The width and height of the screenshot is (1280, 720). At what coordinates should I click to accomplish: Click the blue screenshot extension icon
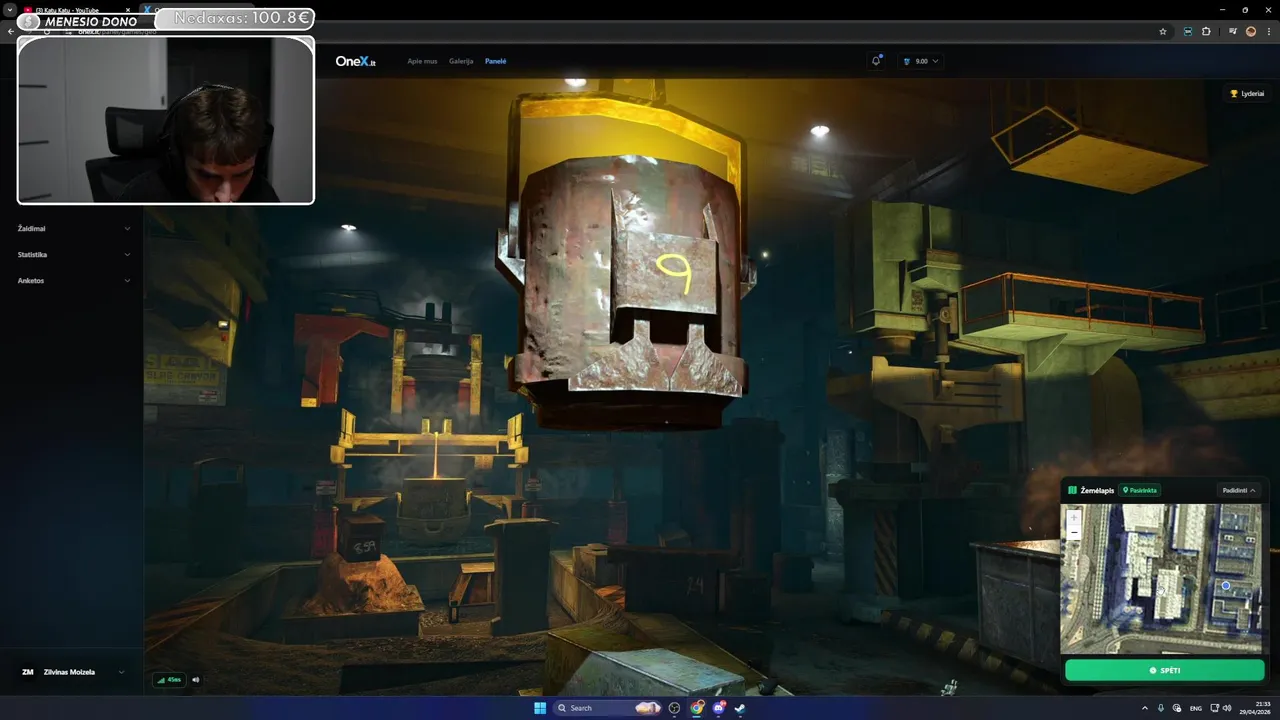click(x=1187, y=31)
